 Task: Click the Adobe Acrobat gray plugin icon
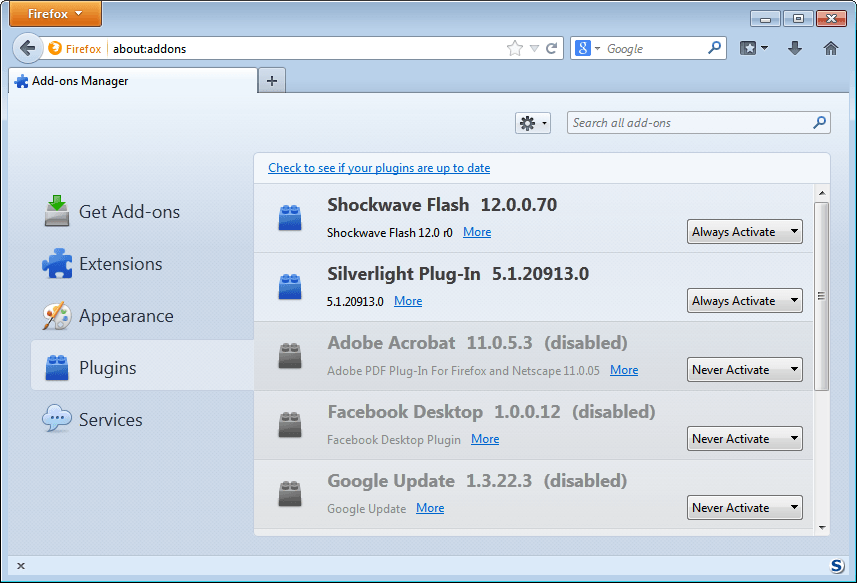[290, 356]
